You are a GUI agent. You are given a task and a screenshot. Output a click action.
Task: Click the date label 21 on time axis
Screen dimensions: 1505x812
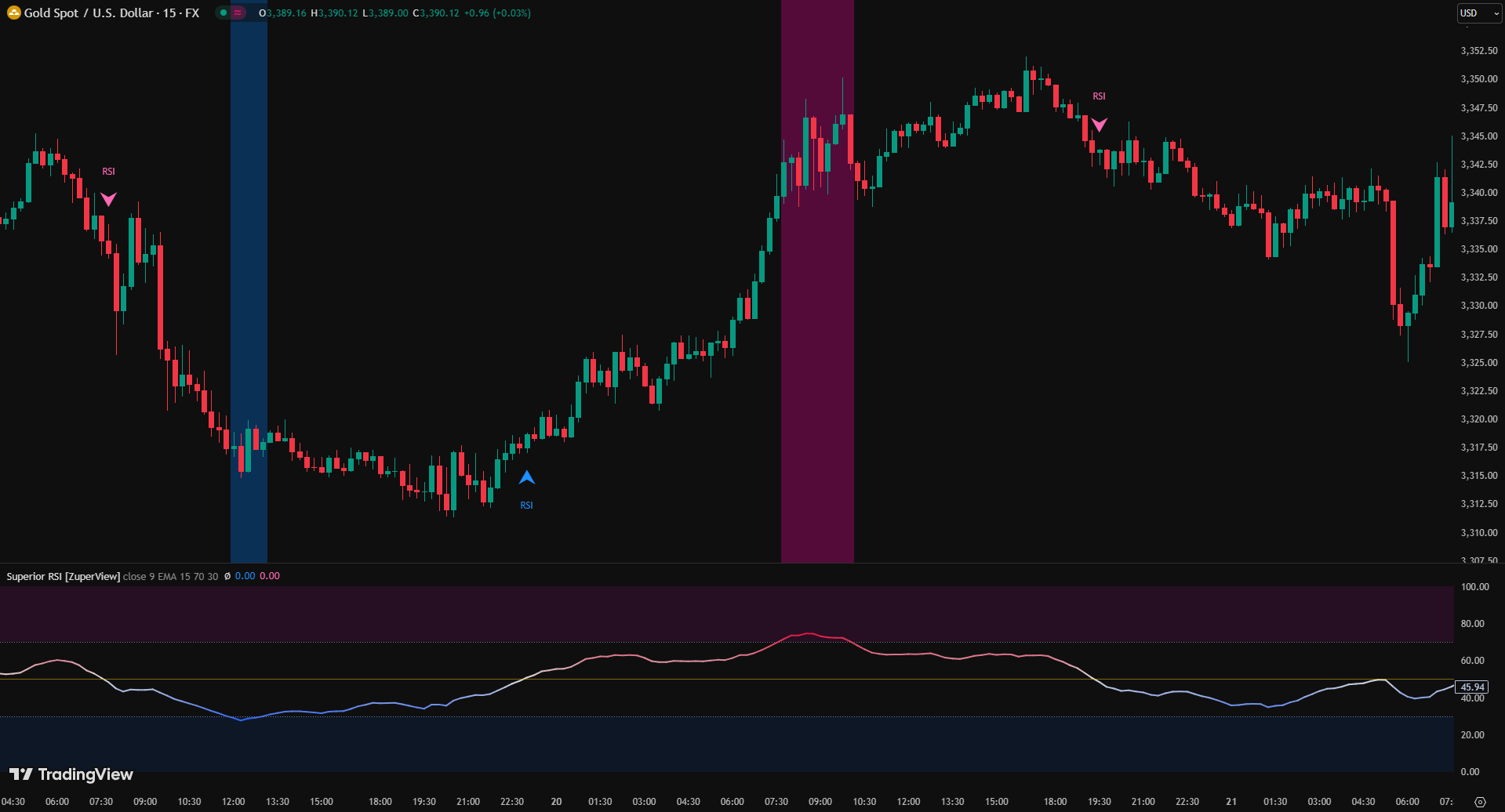1231,801
